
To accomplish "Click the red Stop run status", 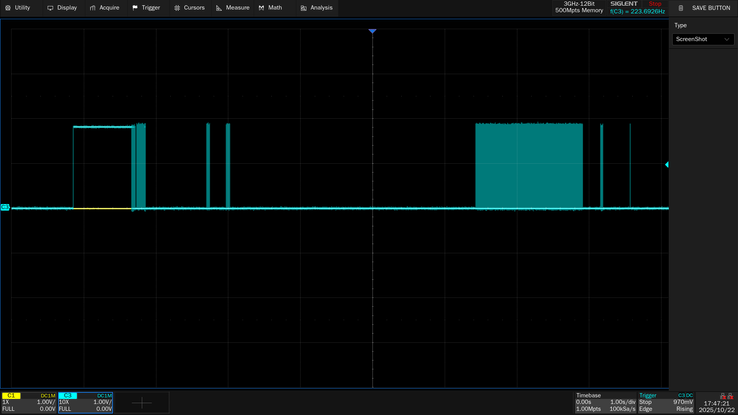I will pyautogui.click(x=655, y=4).
